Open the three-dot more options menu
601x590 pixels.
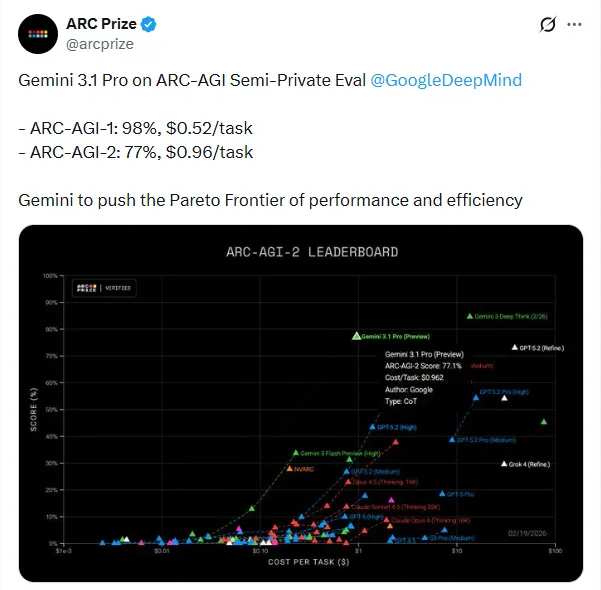click(x=576, y=25)
